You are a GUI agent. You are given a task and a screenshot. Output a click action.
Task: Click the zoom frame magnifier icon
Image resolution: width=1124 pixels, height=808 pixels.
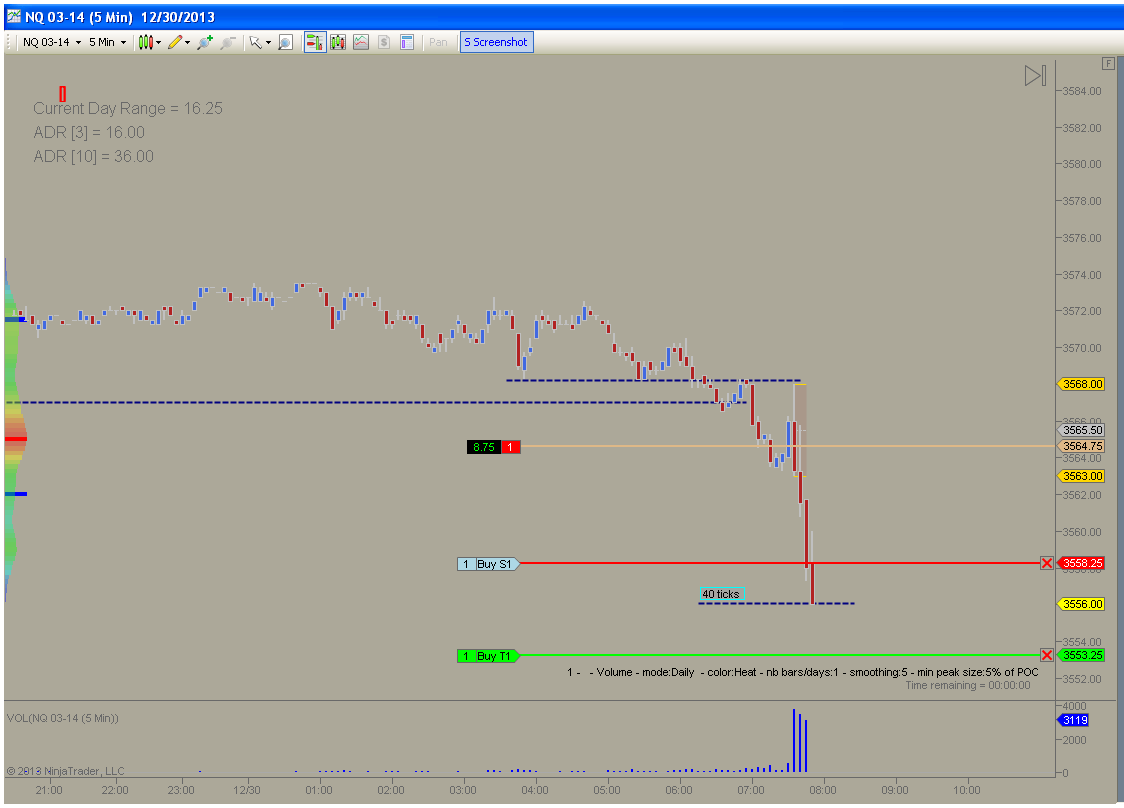click(x=285, y=42)
